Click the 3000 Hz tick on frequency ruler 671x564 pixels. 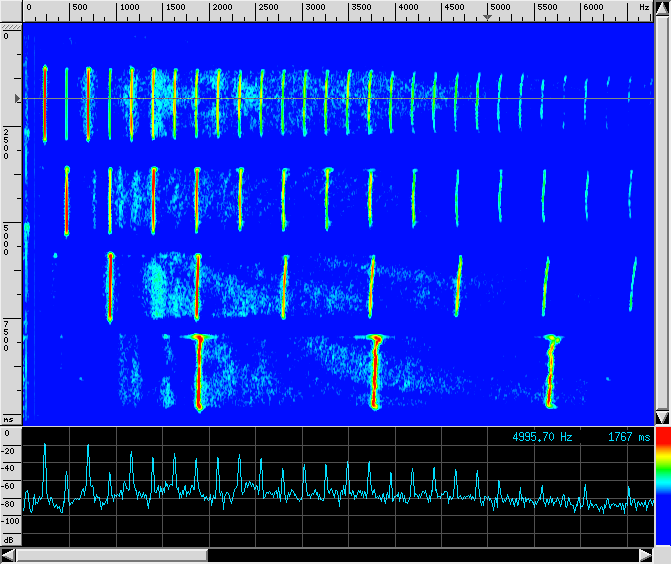(314, 8)
